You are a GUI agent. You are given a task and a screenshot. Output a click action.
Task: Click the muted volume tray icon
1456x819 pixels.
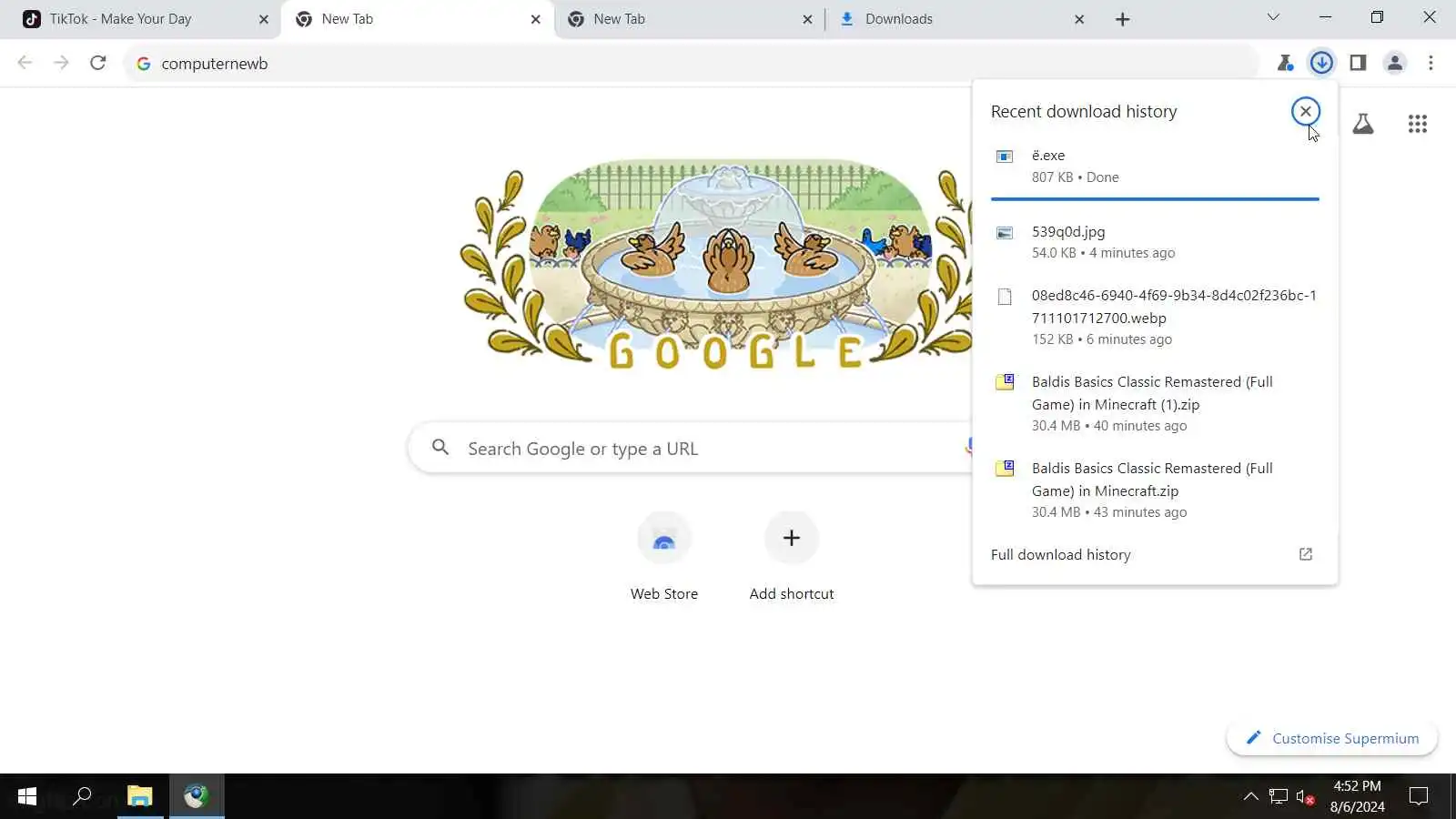pos(1305,797)
